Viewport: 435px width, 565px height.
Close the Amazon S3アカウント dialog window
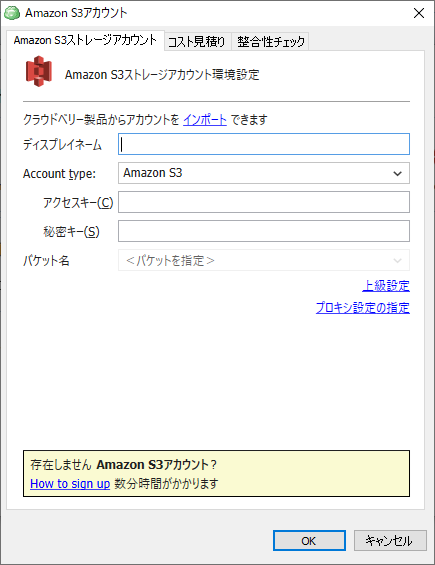419,13
